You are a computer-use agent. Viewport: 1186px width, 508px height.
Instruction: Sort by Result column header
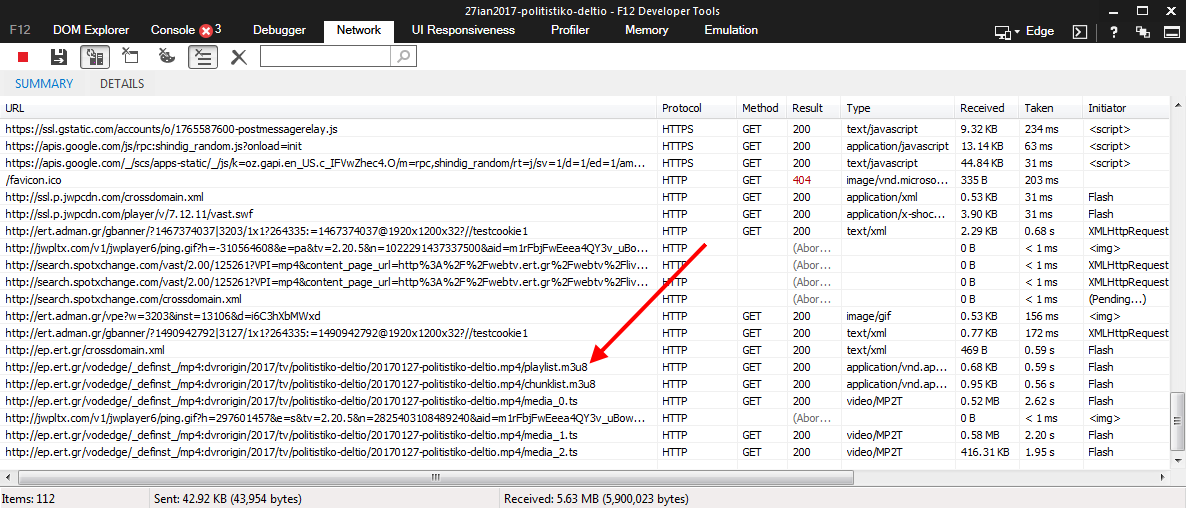[x=814, y=108]
